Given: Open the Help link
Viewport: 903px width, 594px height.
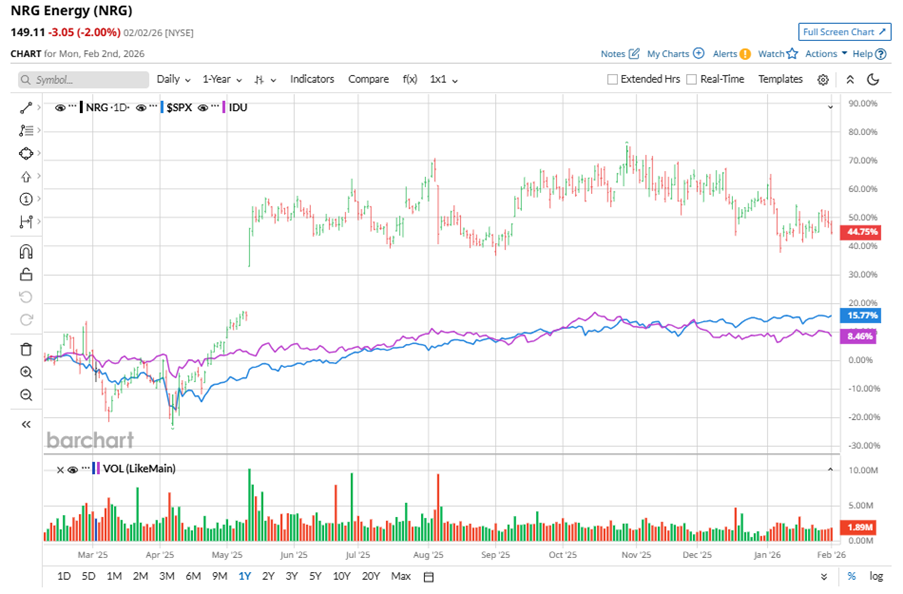Looking at the screenshot, I should coord(869,54).
